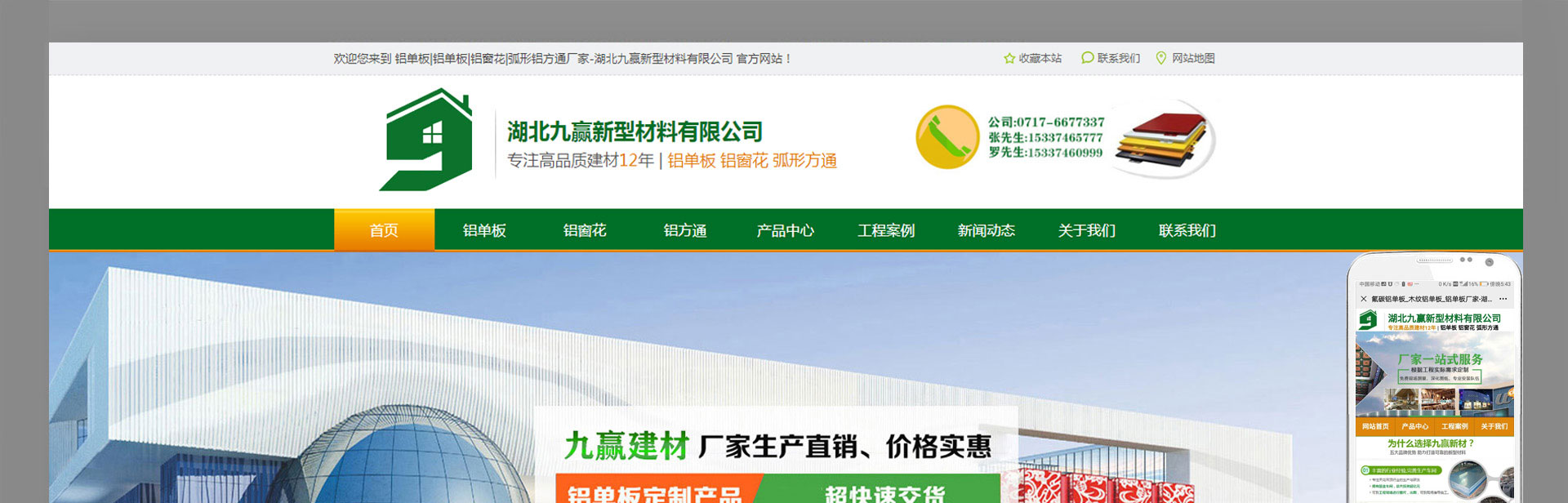This screenshot has width=1568, height=503.
Task: Click the yellow telephone icon
Action: 947,137
